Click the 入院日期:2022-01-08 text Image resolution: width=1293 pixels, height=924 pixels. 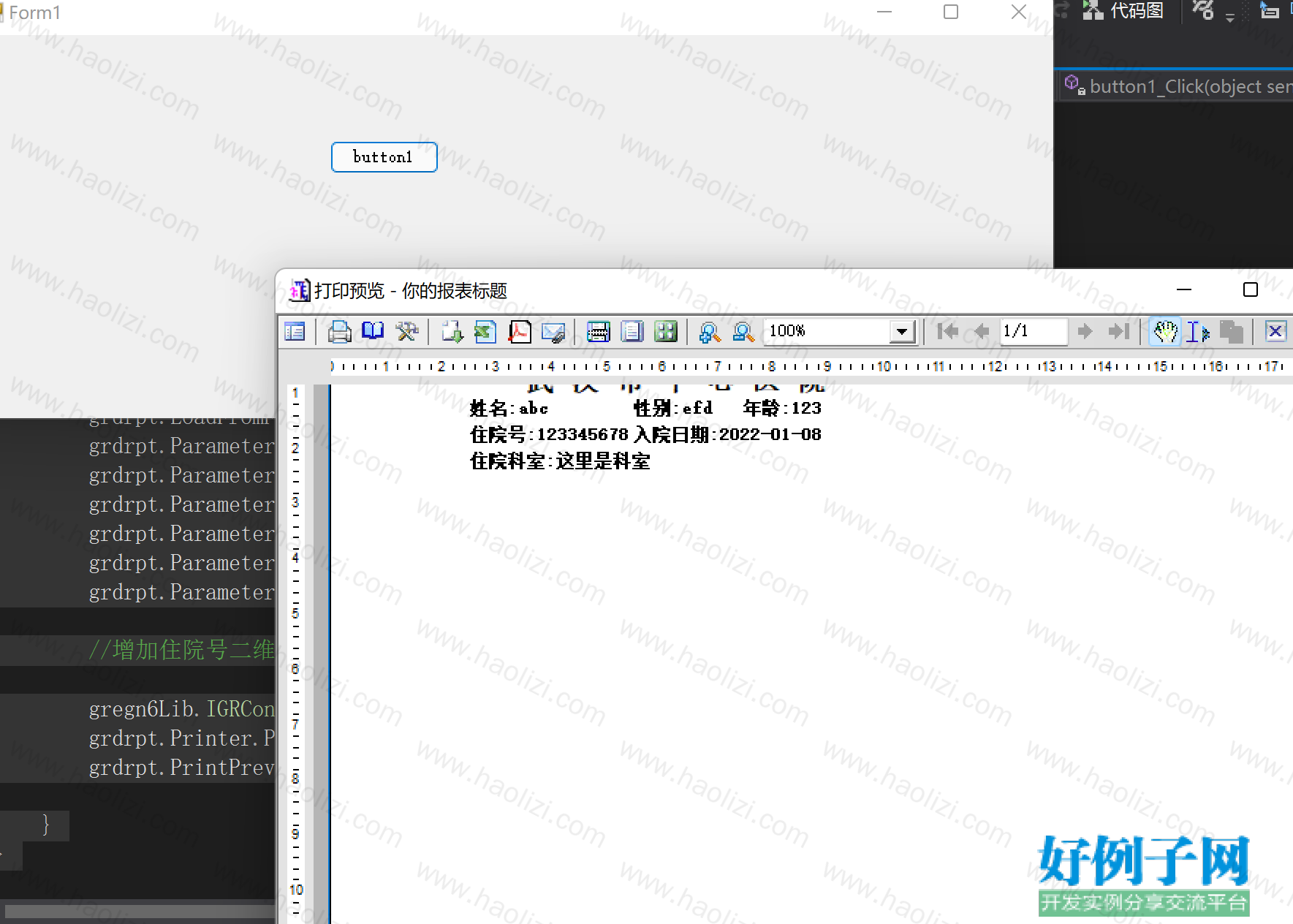click(728, 434)
